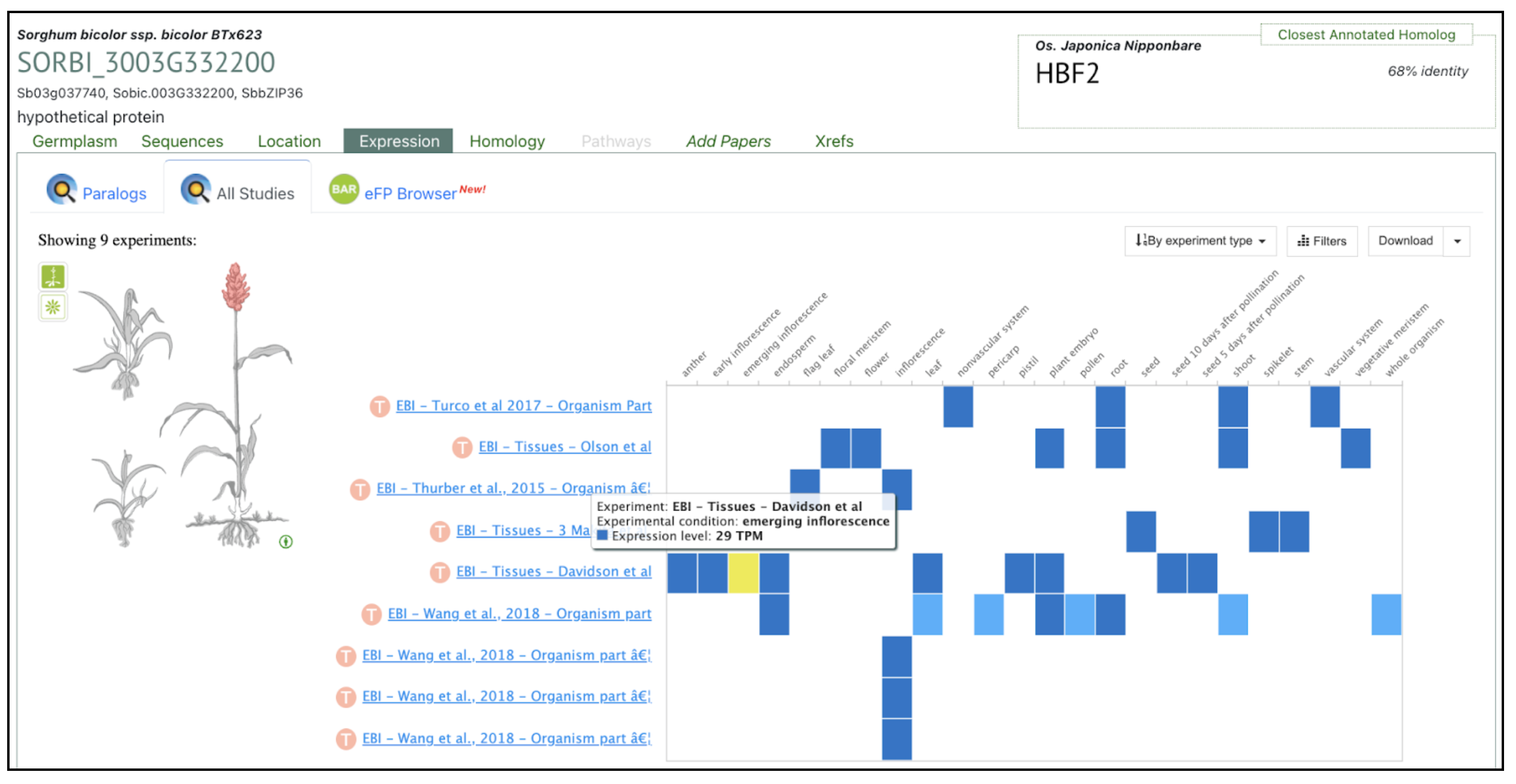Click the Closest Annotated Homolog HBF2 name
The image size is (1516, 784).
1067,74
